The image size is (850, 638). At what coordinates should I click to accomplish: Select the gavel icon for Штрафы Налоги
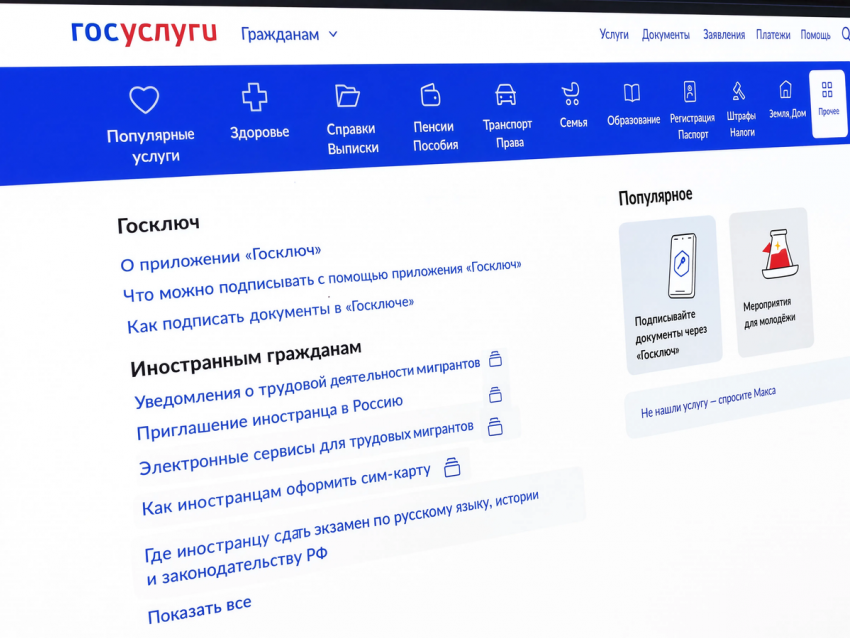738,91
